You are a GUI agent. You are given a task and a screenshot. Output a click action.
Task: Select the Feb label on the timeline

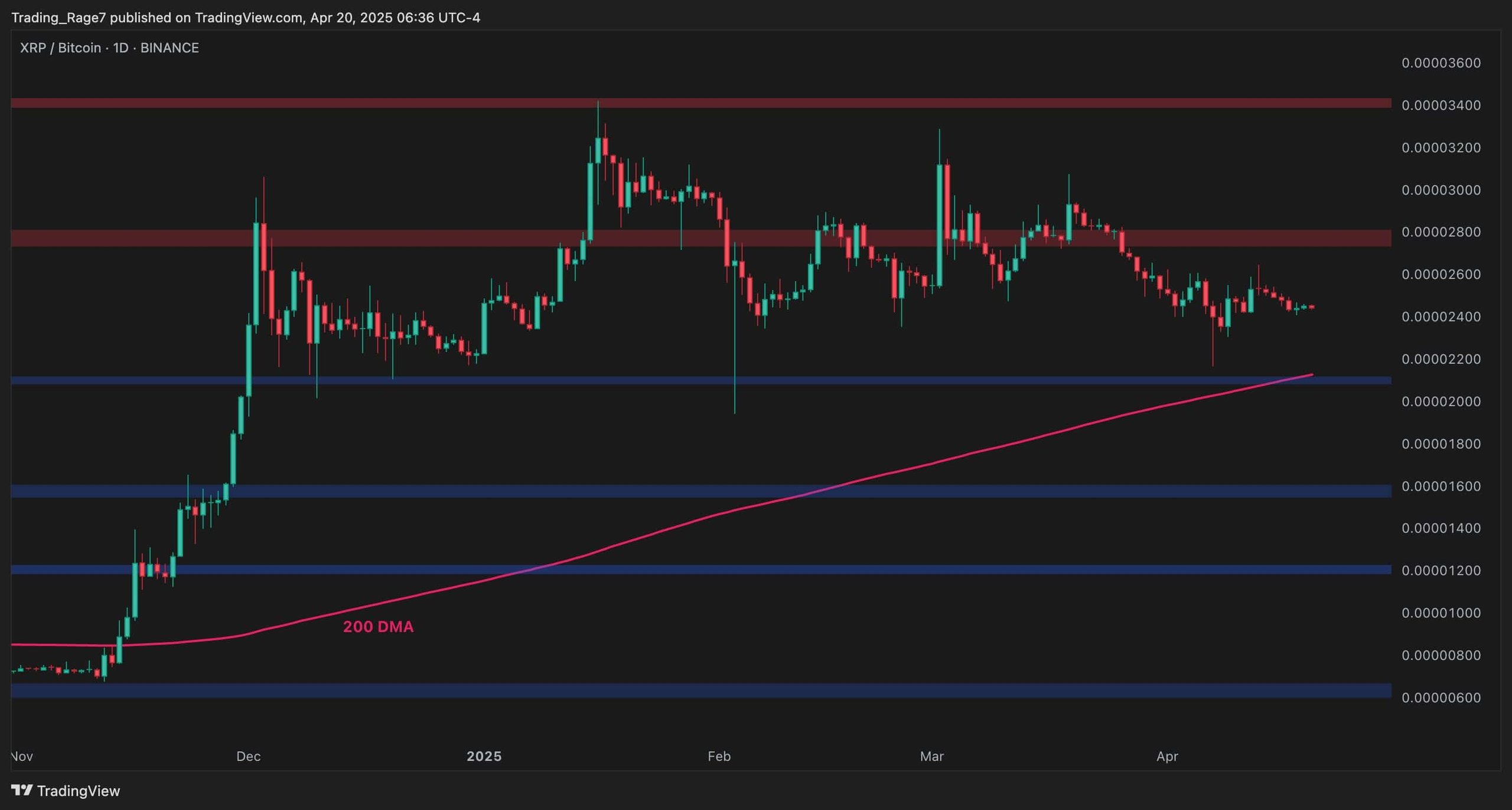[x=719, y=756]
